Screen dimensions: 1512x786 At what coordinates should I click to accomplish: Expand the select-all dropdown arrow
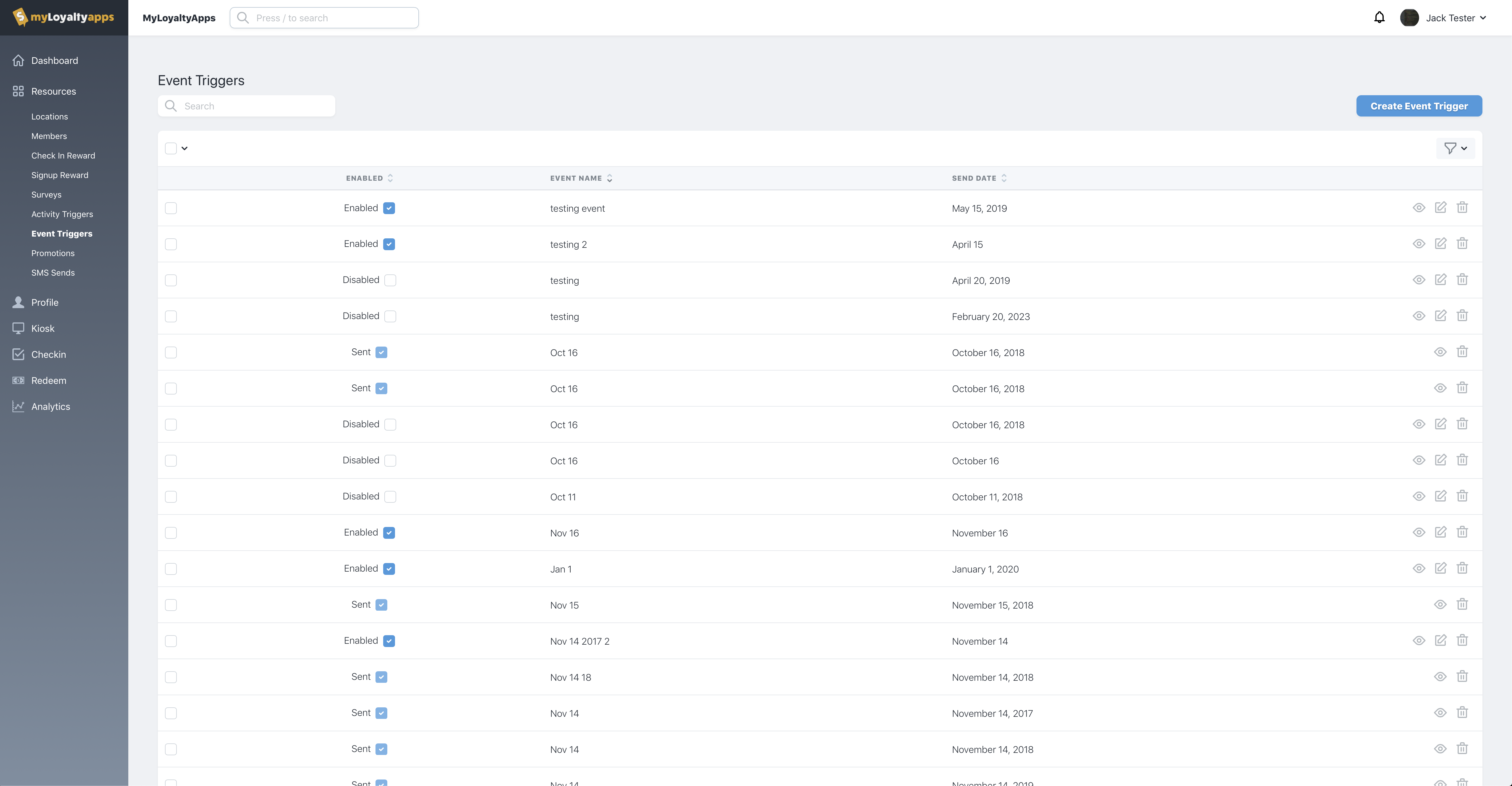click(184, 148)
